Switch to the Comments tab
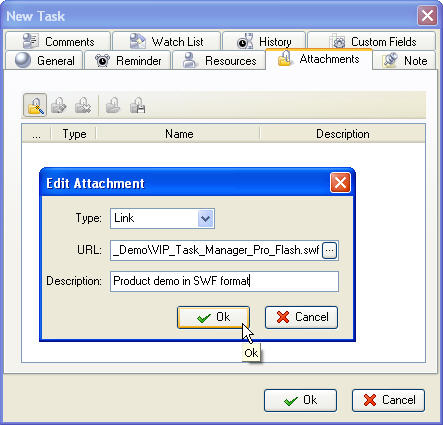Screen dimensions: 443x425 [x=58, y=41]
